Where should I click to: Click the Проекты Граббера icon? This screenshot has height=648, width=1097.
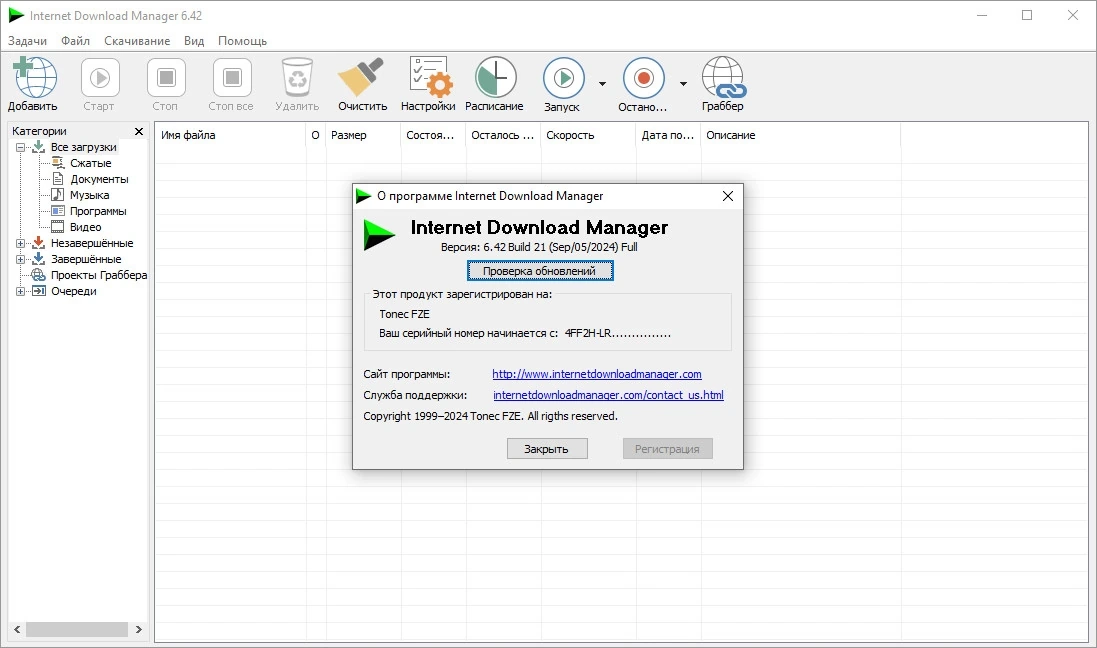38,275
